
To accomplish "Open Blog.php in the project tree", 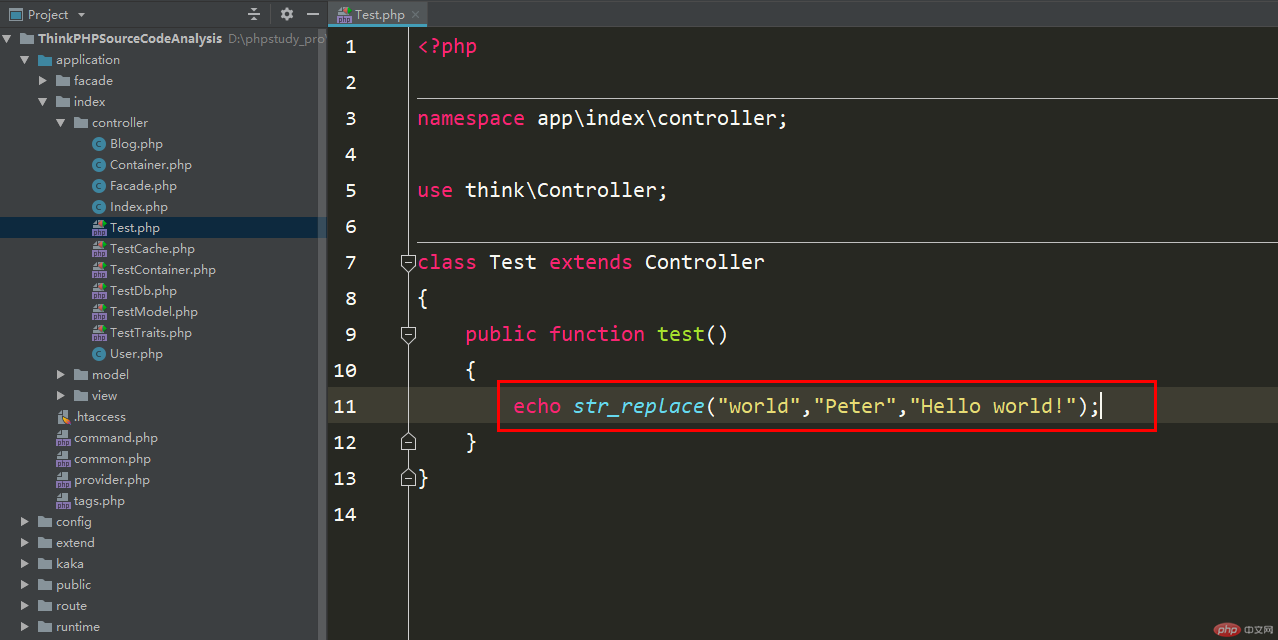I will click(x=136, y=143).
